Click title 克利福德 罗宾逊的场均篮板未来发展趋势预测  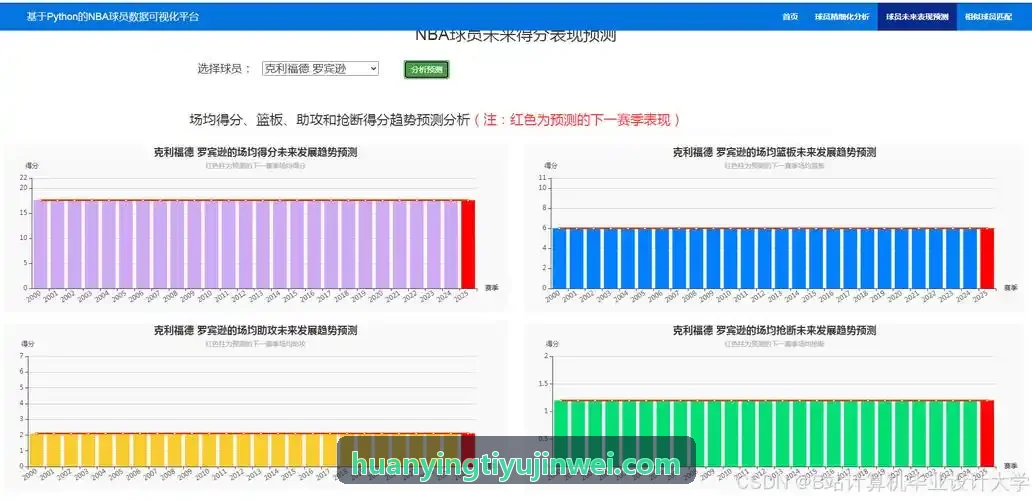pos(774,152)
